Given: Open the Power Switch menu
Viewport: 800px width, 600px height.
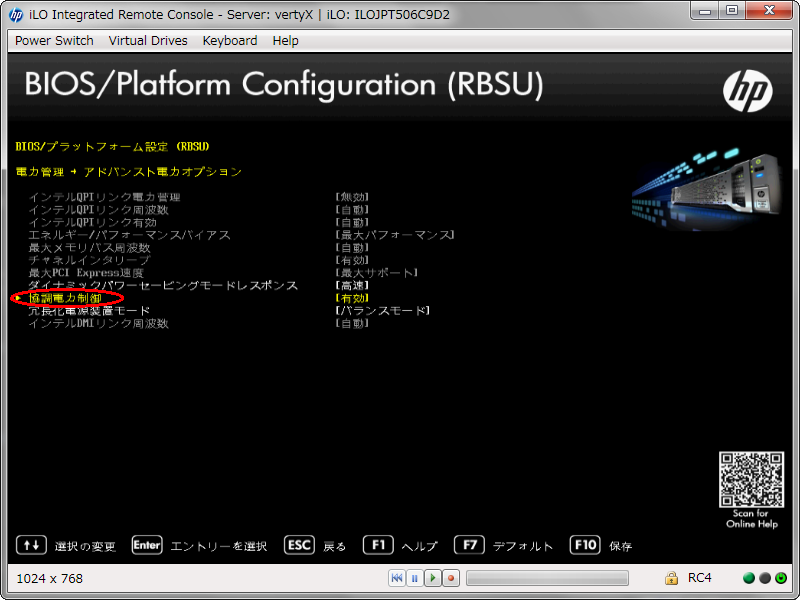Looking at the screenshot, I should (x=54, y=41).
